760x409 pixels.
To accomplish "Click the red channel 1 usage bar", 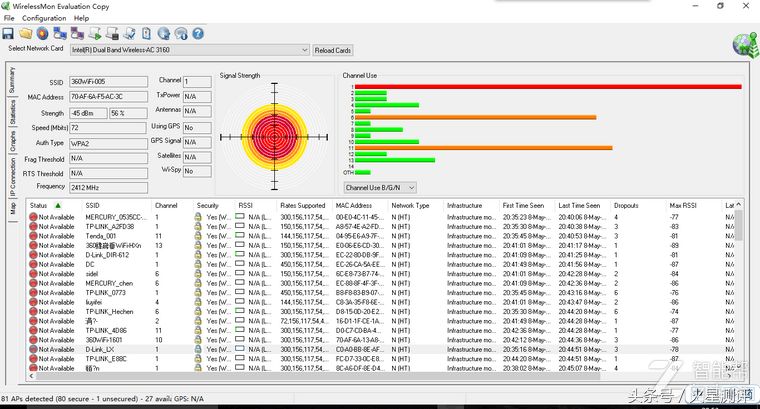I will point(548,86).
